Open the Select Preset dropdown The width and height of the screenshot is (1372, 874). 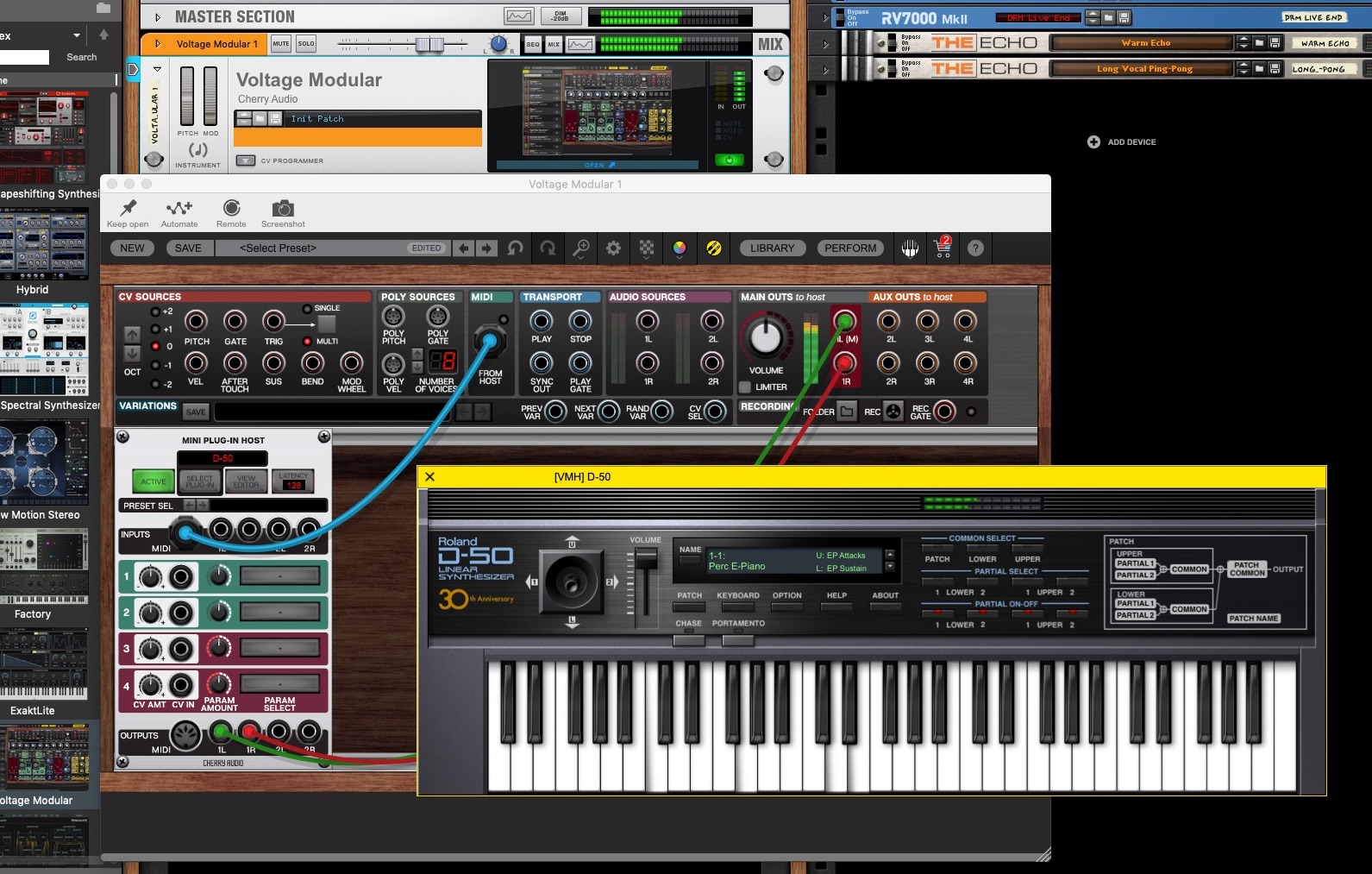332,248
